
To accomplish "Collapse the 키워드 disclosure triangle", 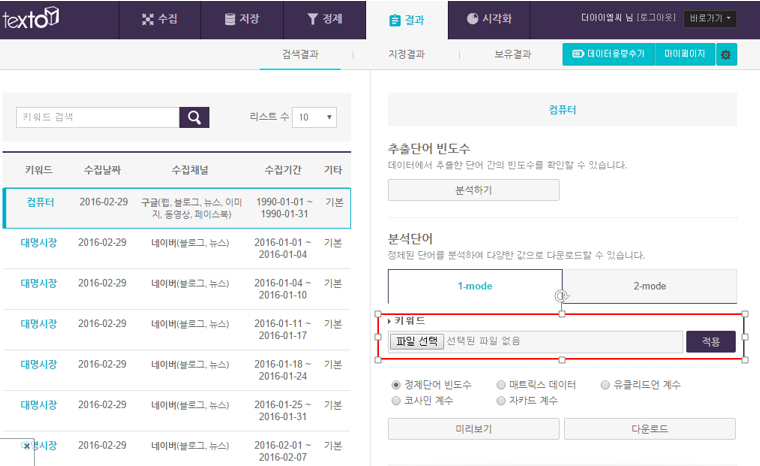I will click(389, 321).
